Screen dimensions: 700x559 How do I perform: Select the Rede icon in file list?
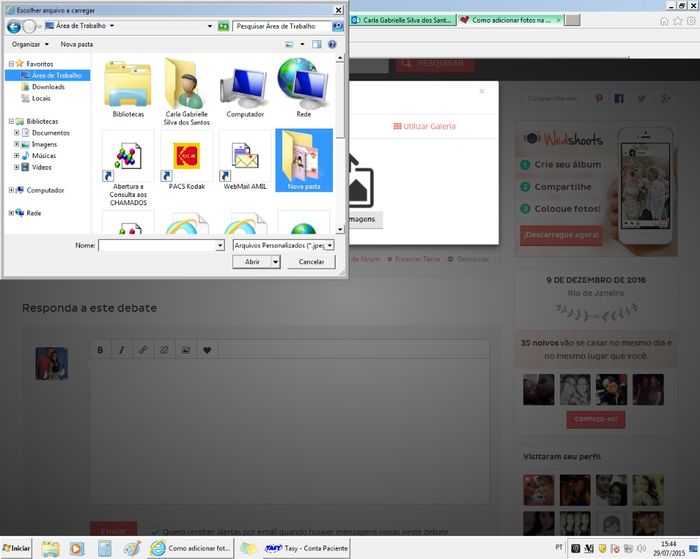pos(304,88)
